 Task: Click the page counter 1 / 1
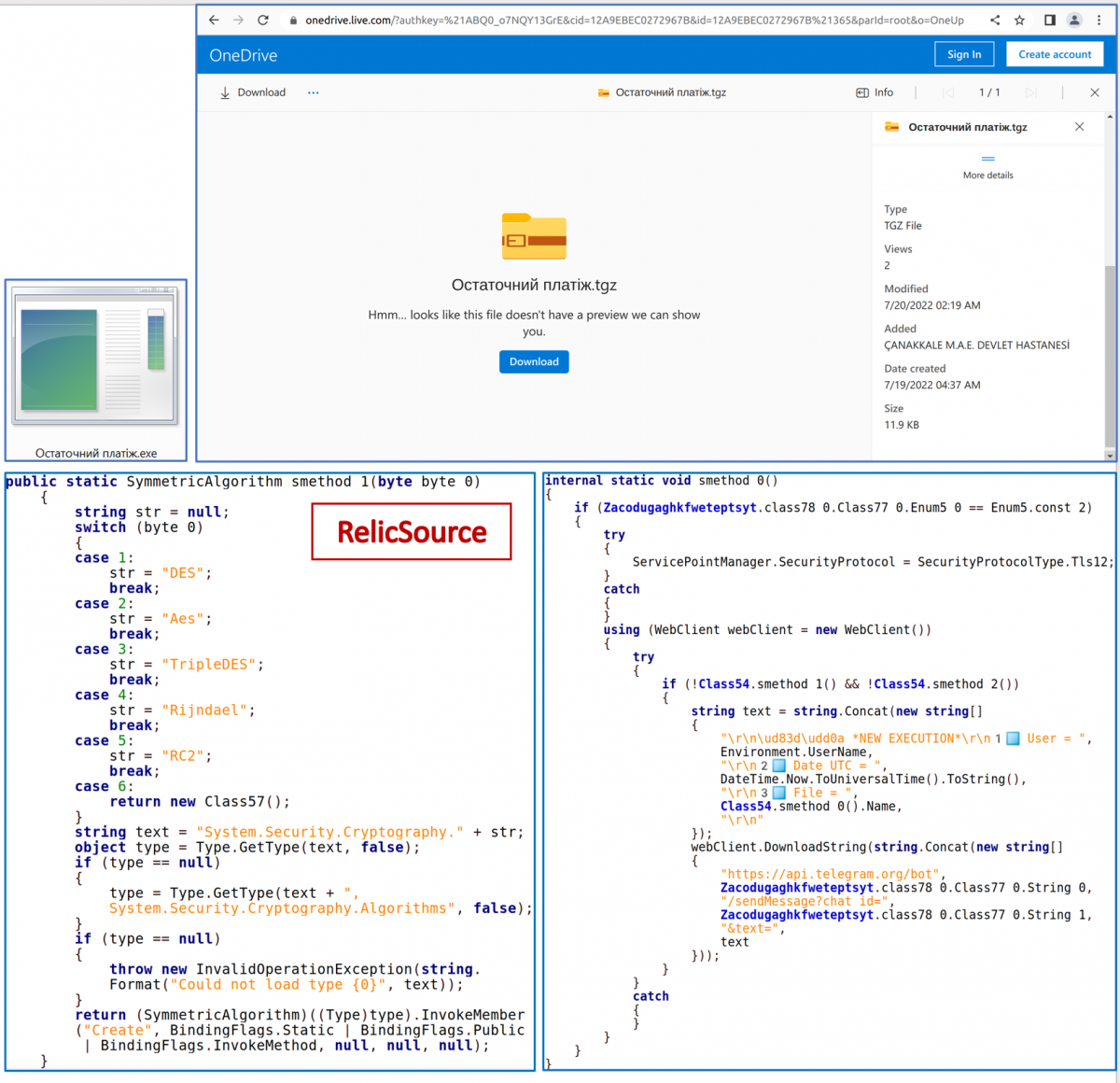(989, 92)
